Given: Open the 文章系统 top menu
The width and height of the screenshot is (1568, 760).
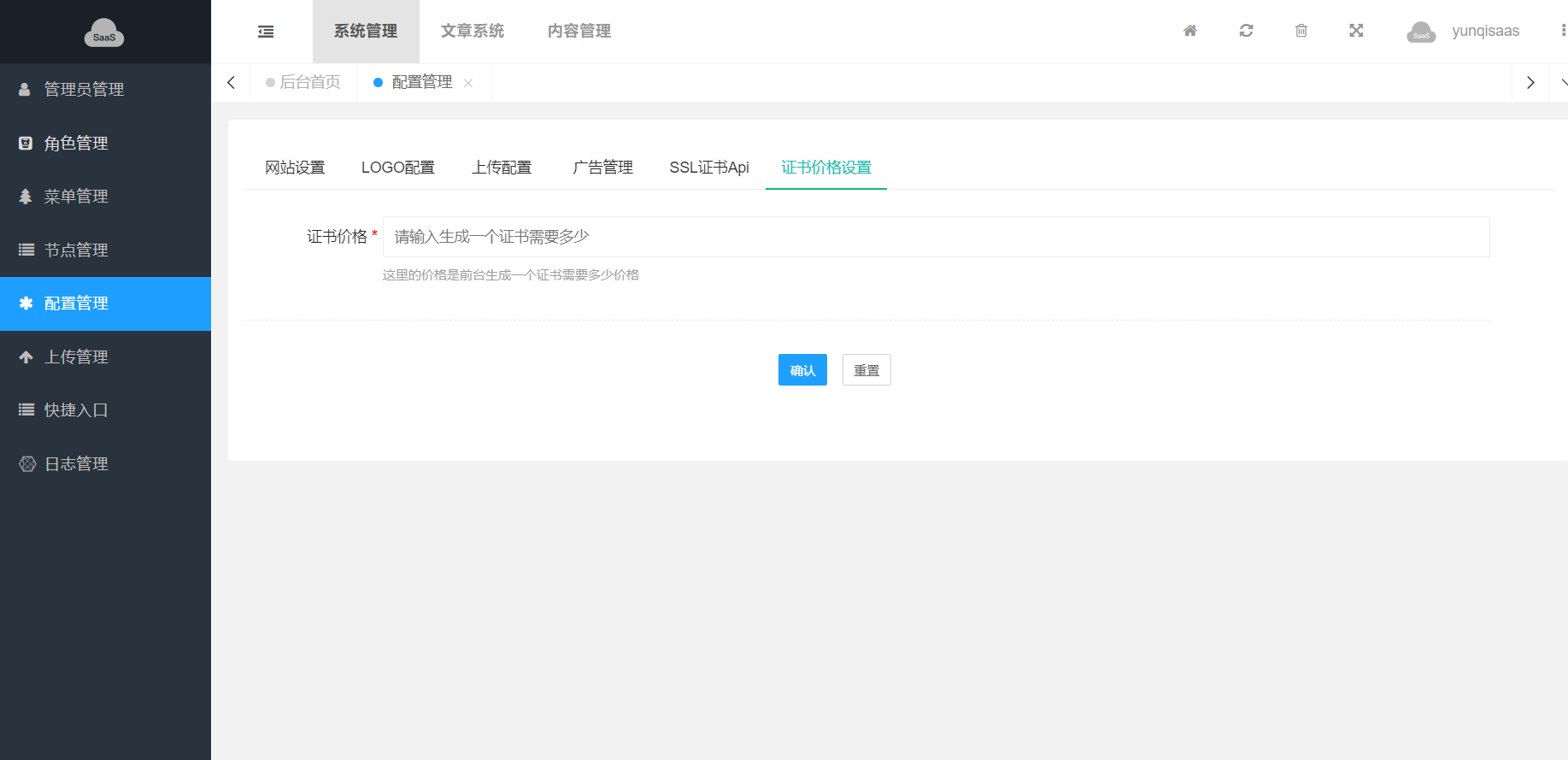Looking at the screenshot, I should [473, 32].
